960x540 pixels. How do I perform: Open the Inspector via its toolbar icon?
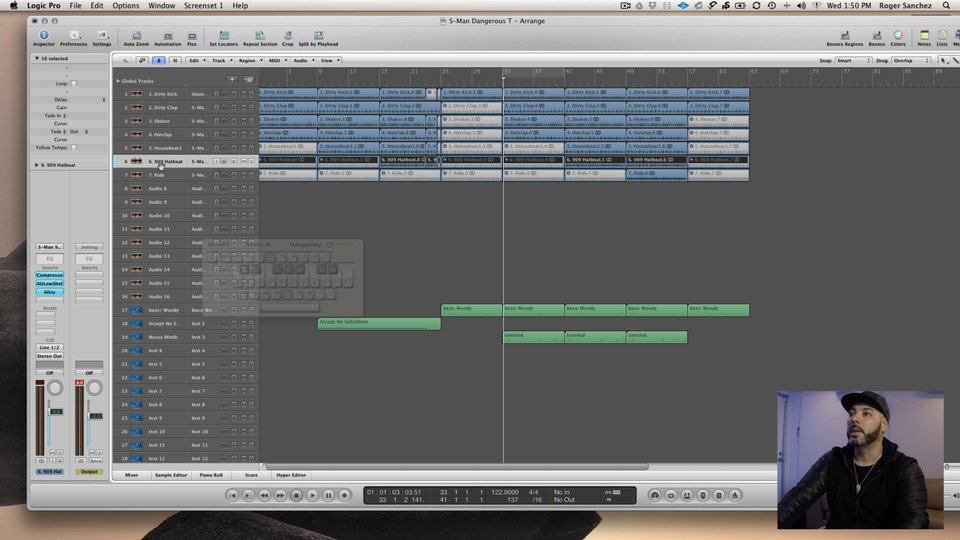click(x=43, y=38)
